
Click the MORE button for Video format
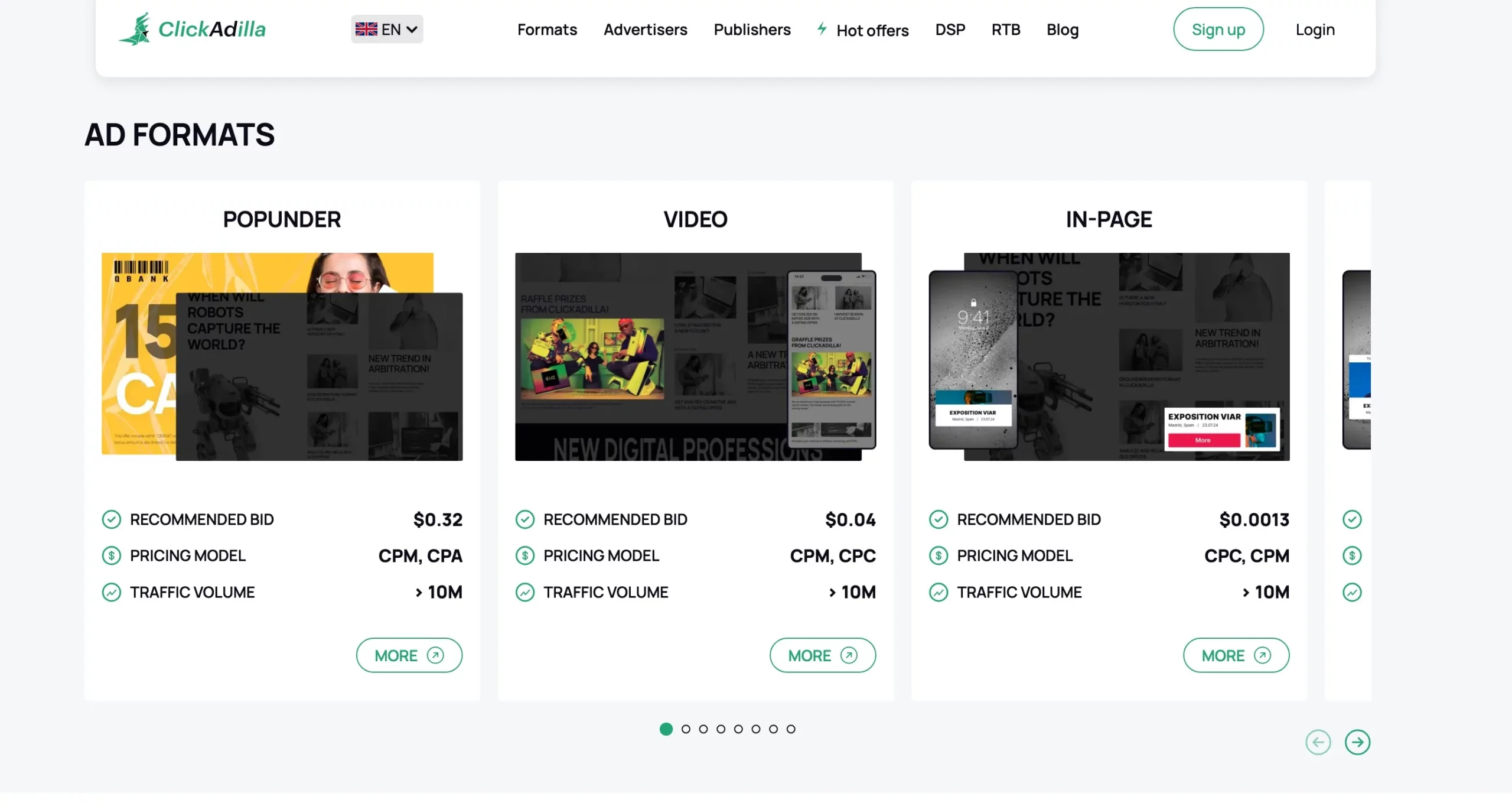click(x=822, y=655)
